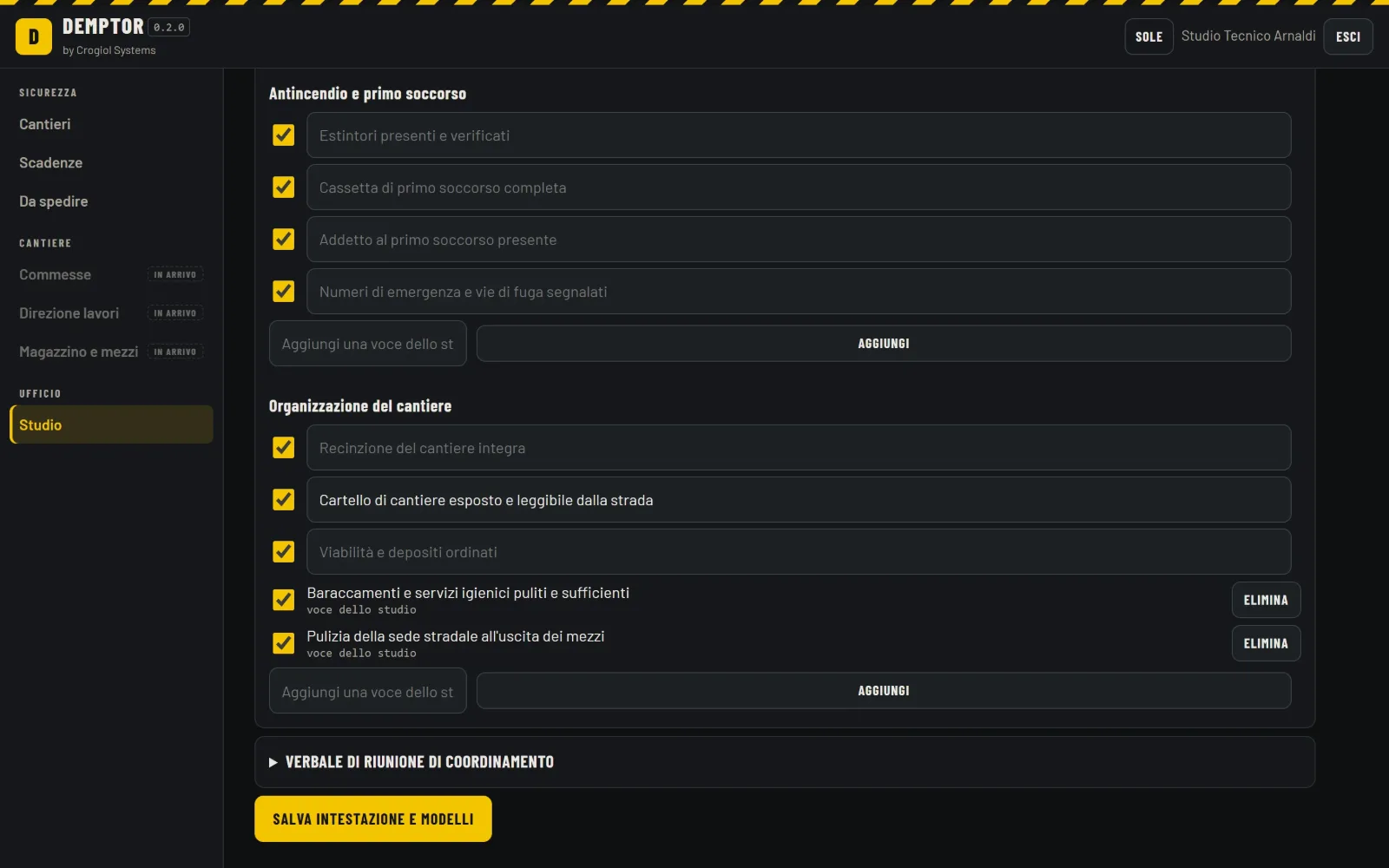Image resolution: width=1389 pixels, height=868 pixels.
Task: Click 'by Crogiol Systems' text
Action: click(x=109, y=50)
